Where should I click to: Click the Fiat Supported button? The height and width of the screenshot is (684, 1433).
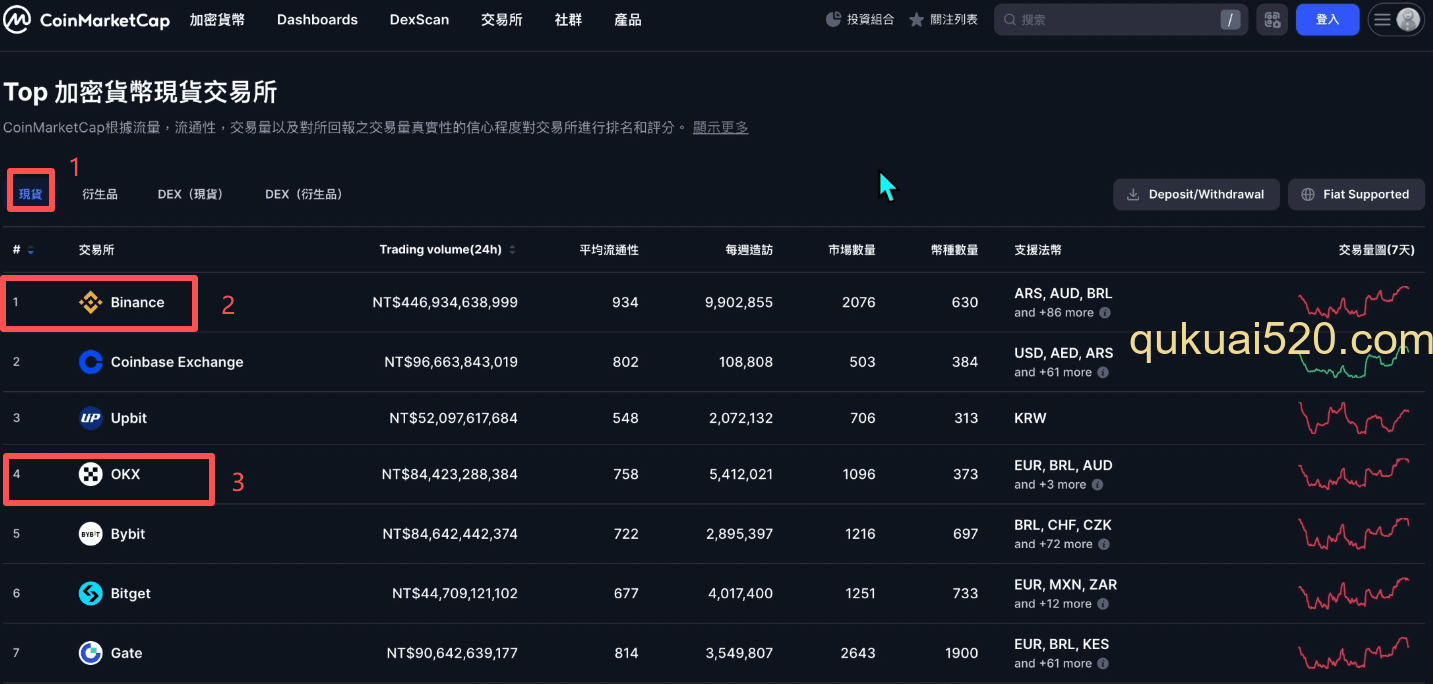(x=1355, y=194)
